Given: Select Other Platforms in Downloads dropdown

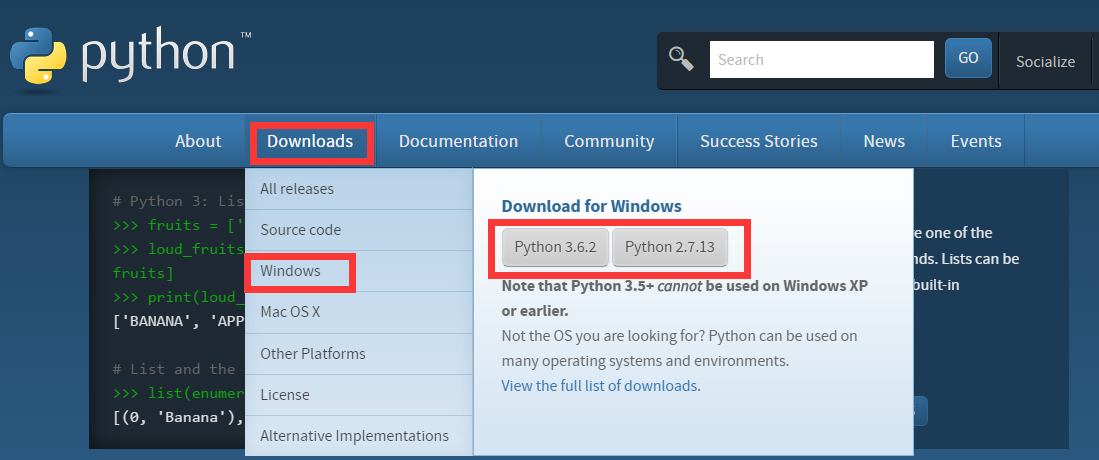Looking at the screenshot, I should pos(359,353).
